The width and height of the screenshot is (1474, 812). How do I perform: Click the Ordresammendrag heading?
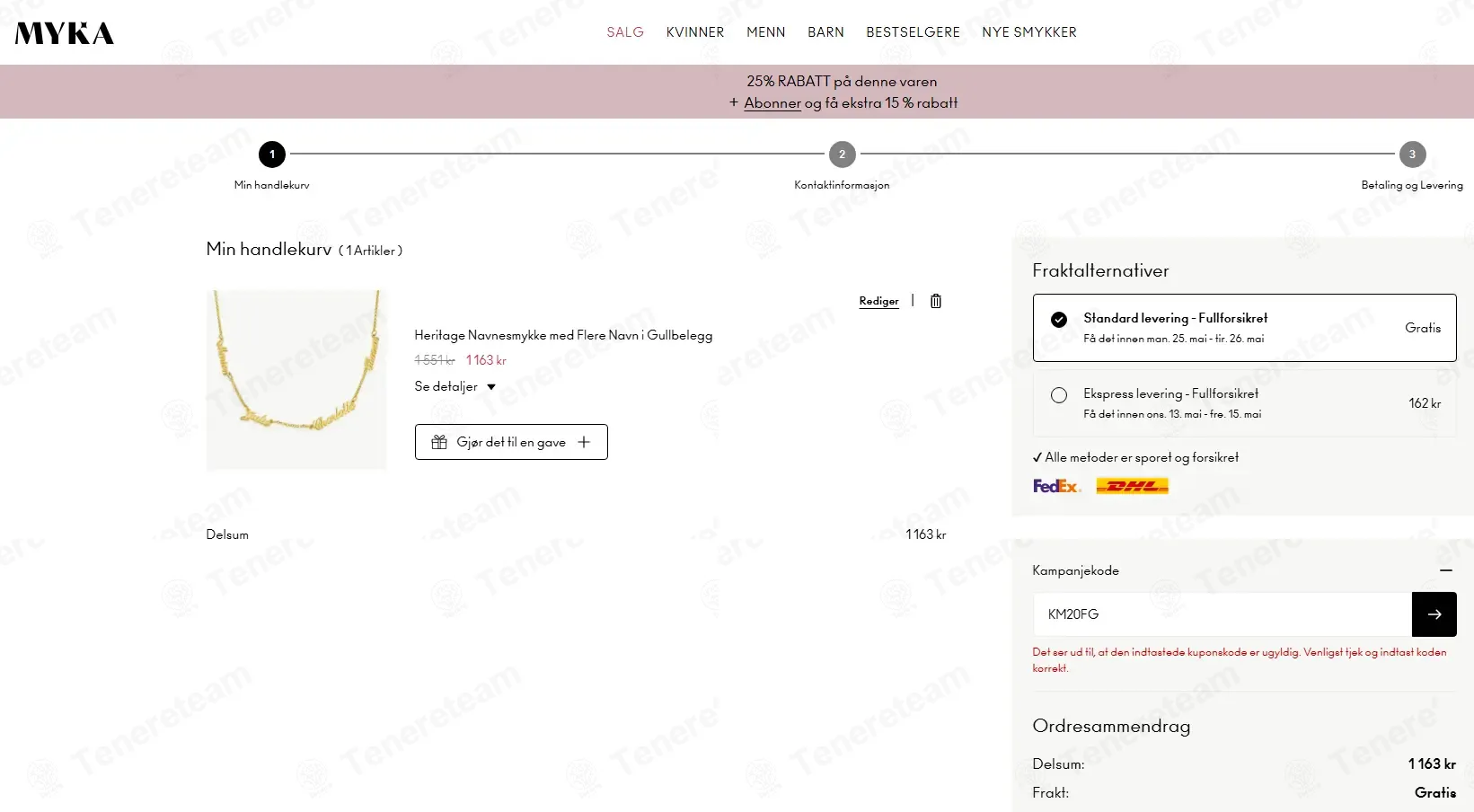coord(1111,726)
